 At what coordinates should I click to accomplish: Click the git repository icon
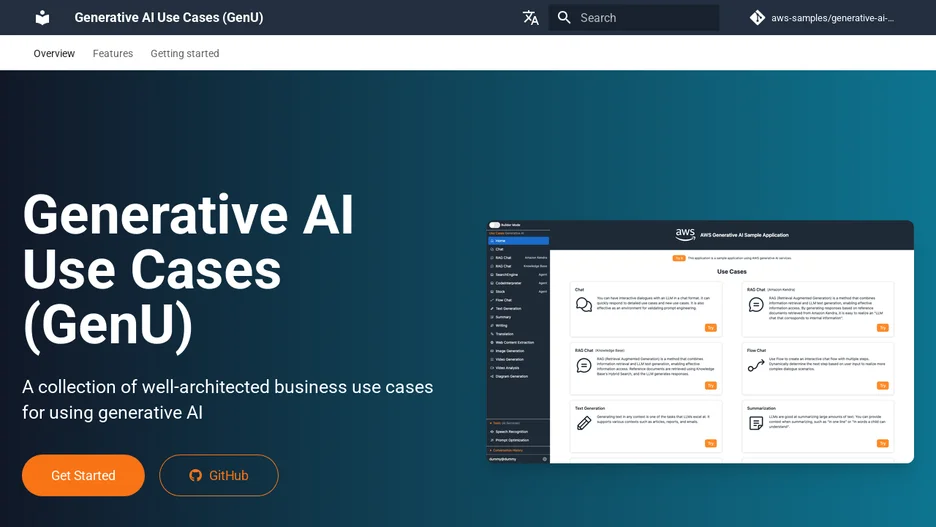point(757,17)
